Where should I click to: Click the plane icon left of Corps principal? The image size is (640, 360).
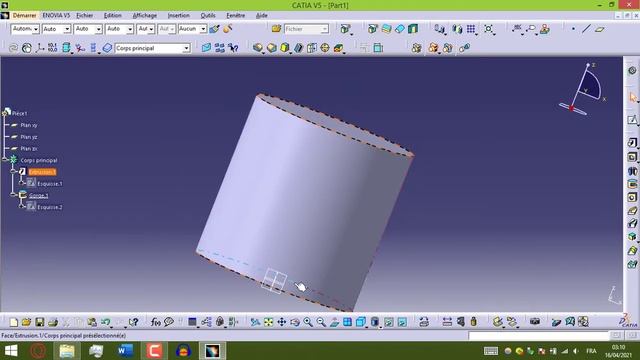point(107,48)
